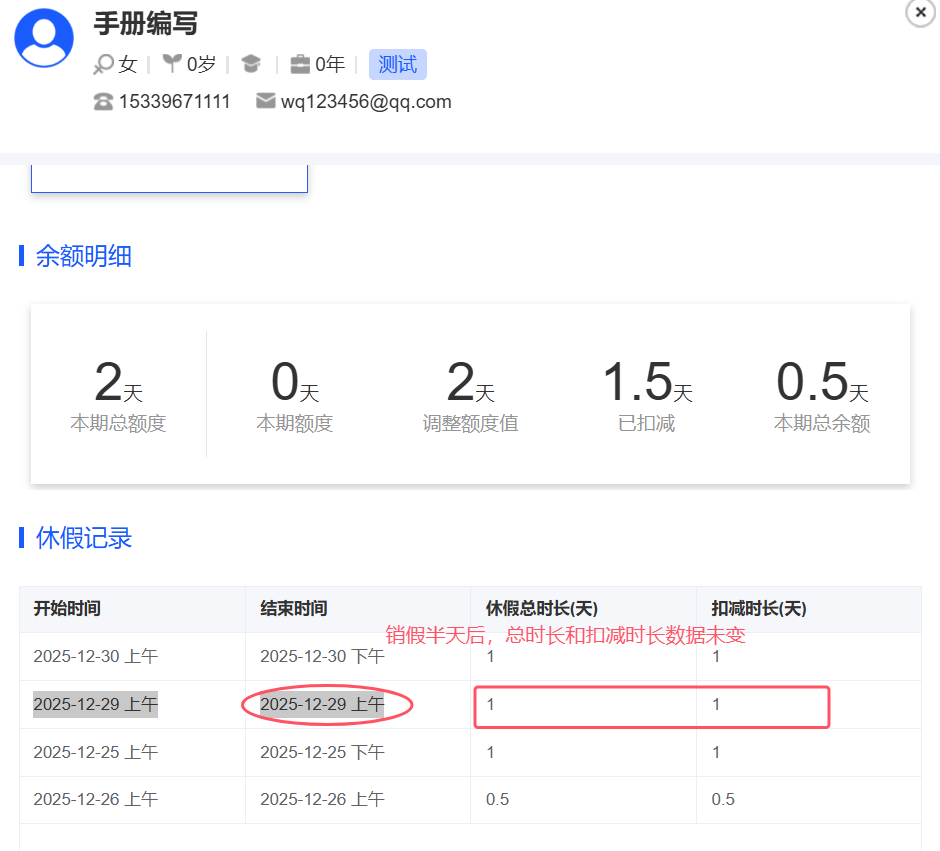
Task: Click the 扣减时长(天) column header
Action: point(758,609)
